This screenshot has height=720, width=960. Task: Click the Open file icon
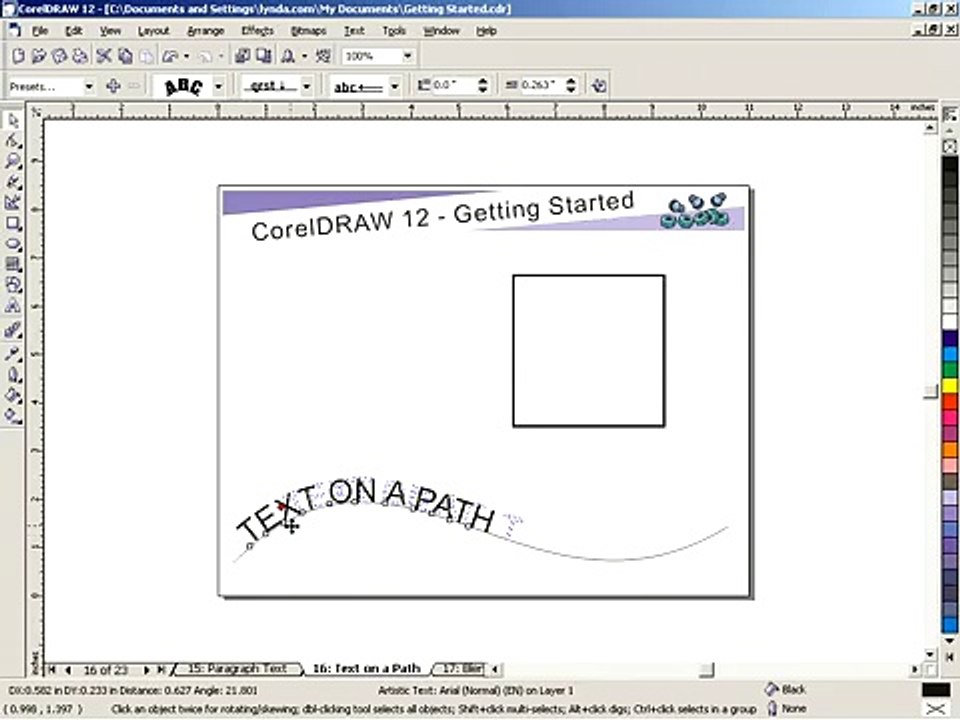tap(39, 56)
